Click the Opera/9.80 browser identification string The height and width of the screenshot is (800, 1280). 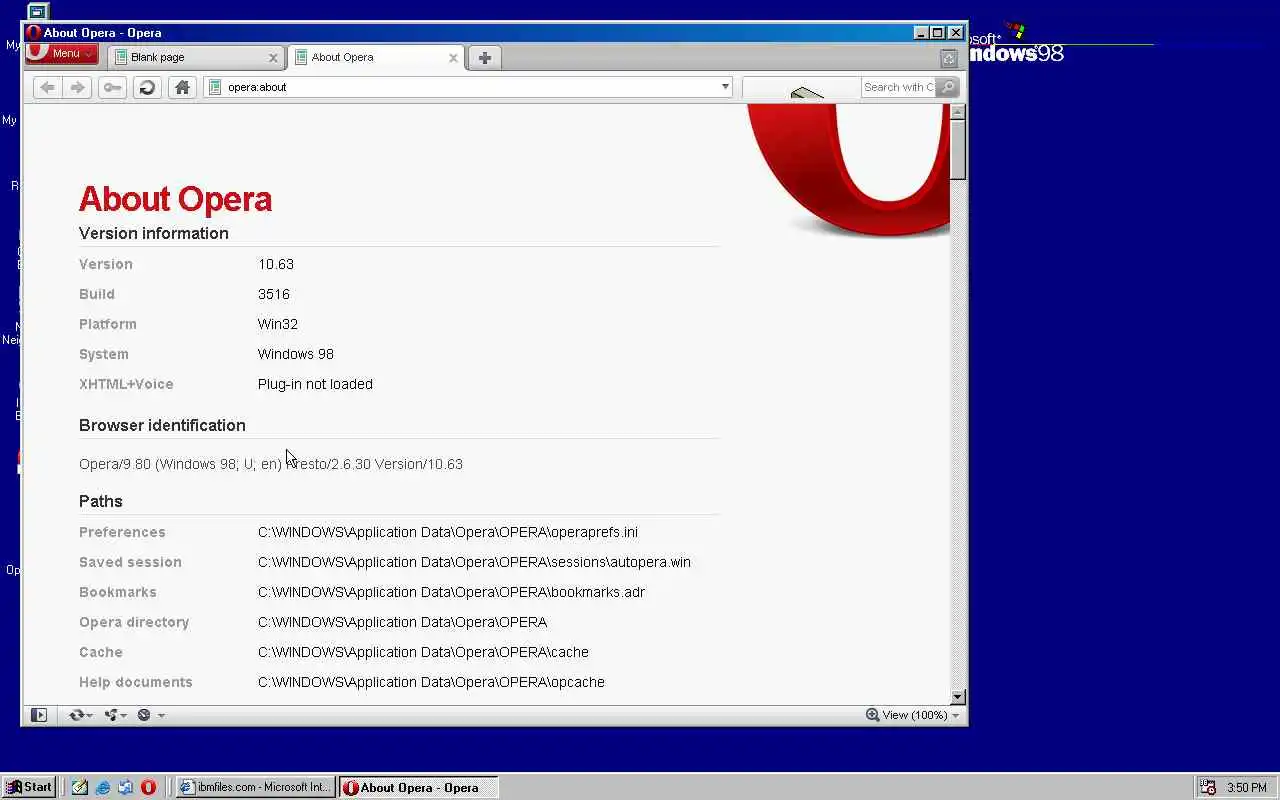pos(271,464)
